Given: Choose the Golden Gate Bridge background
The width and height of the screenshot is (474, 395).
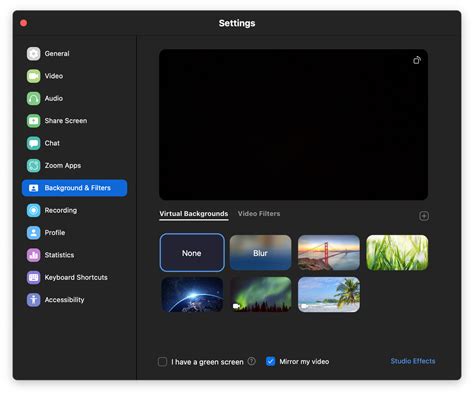Looking at the screenshot, I should [x=329, y=253].
